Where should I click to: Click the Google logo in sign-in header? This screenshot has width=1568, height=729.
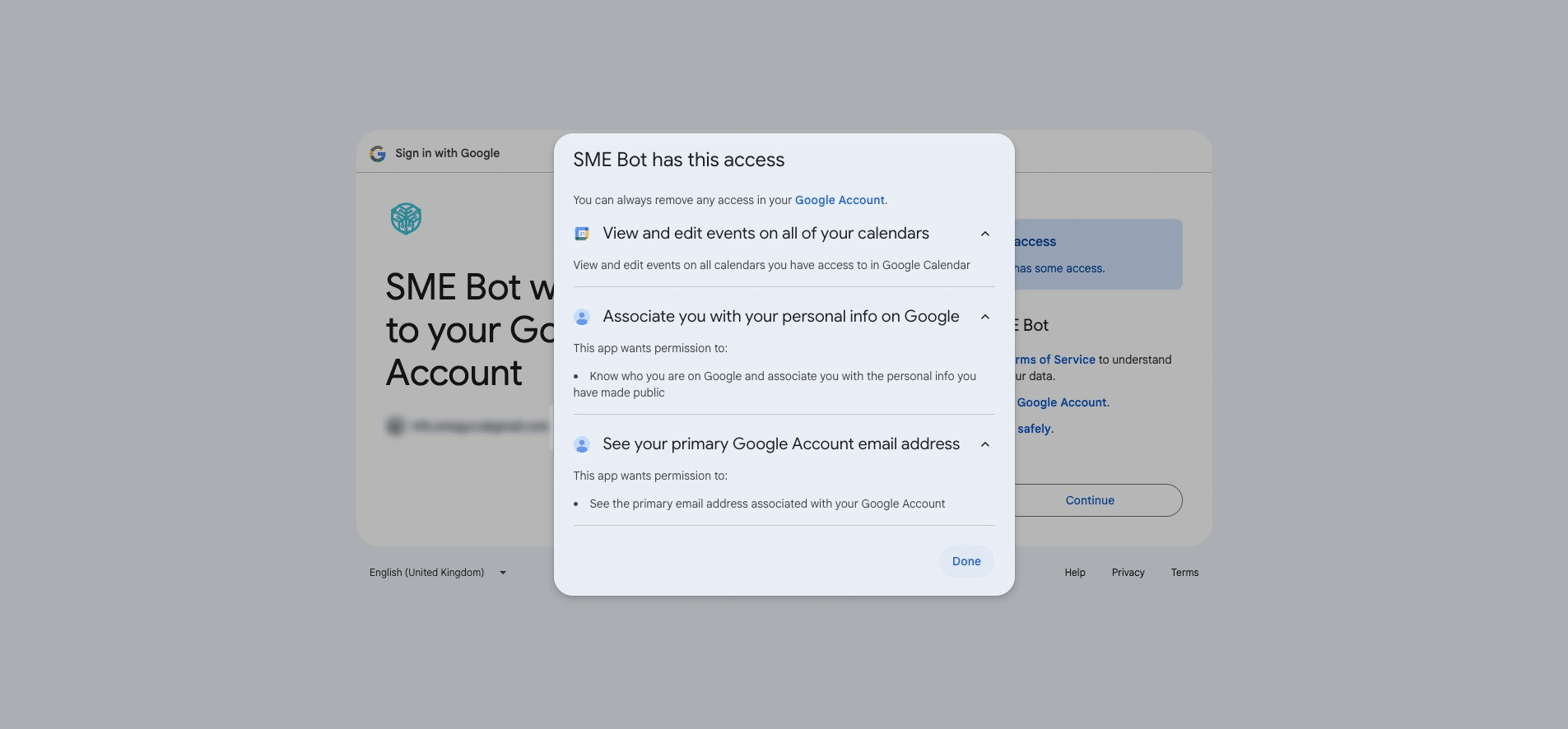click(x=378, y=154)
